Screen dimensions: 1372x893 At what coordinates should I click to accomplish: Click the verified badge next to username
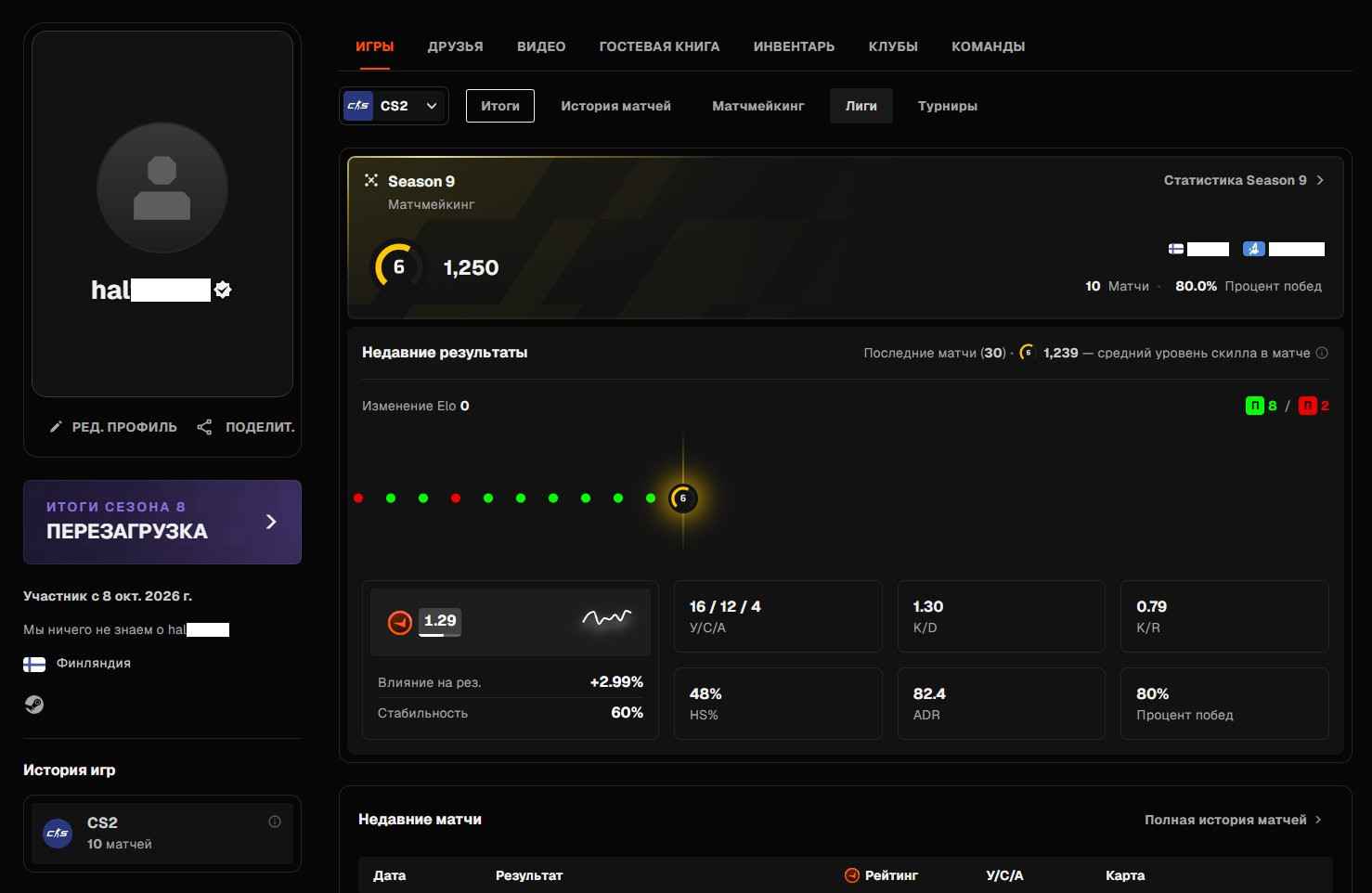(223, 290)
